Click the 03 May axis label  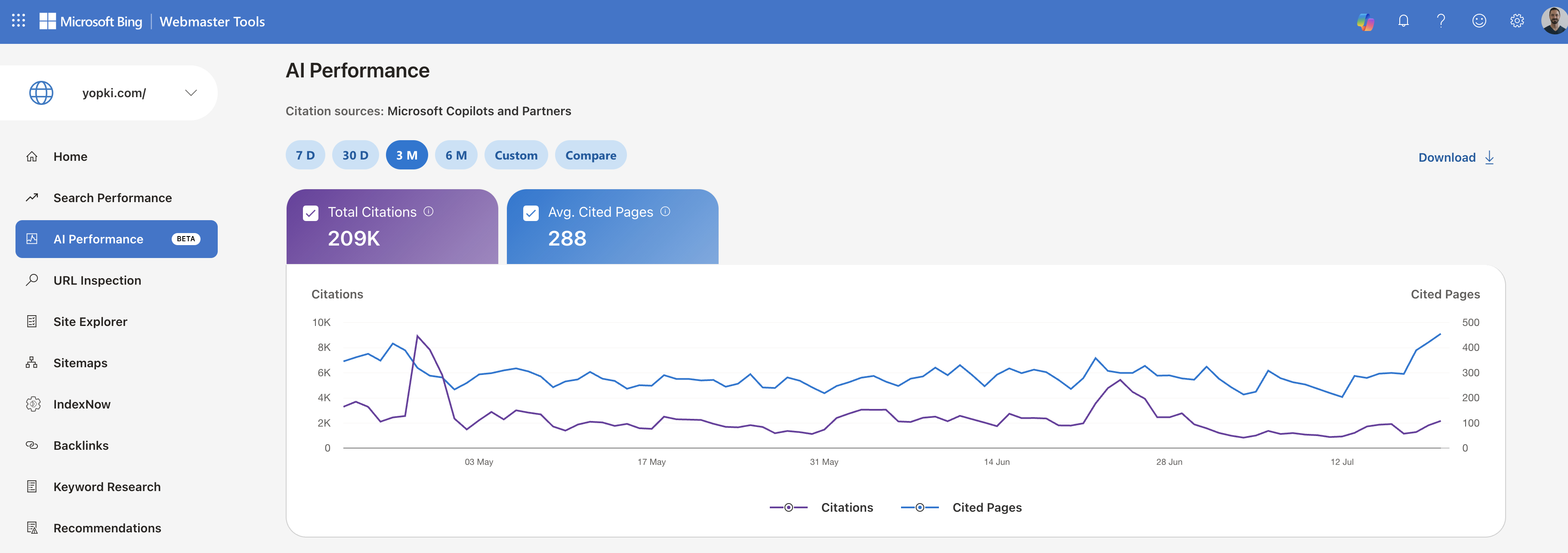(x=479, y=462)
